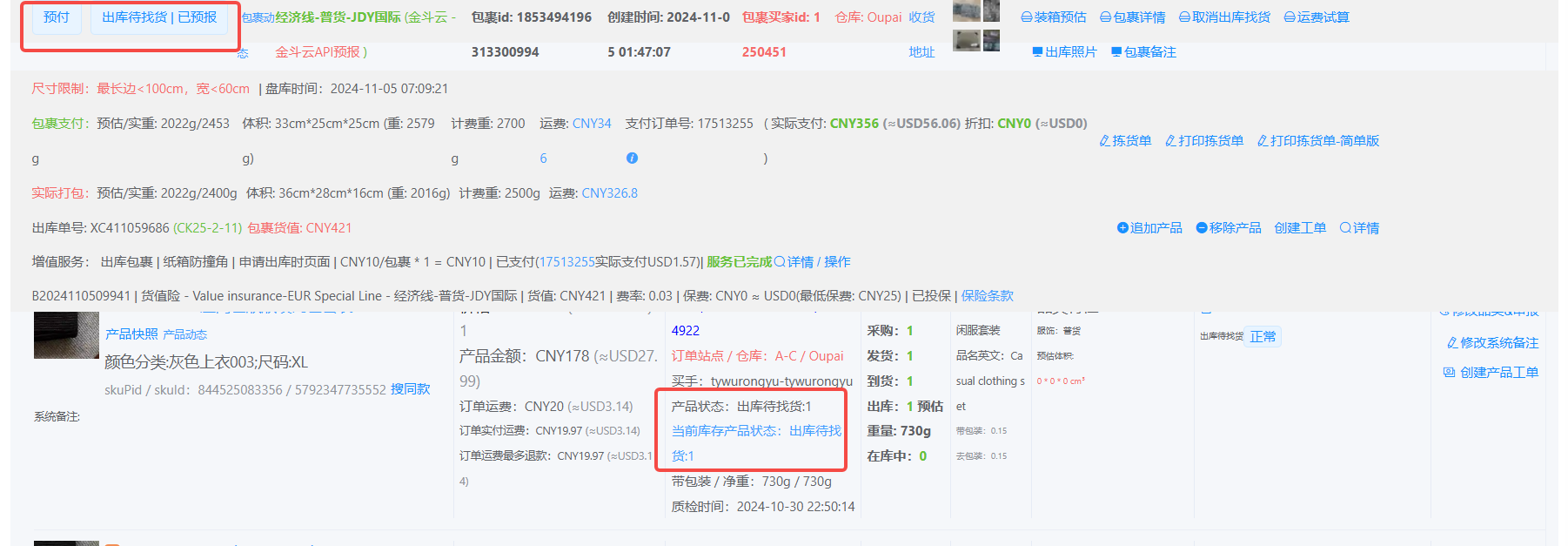Click the blue info icon beside payment order
Image resolution: width=1568 pixels, height=546 pixels.
632,158
